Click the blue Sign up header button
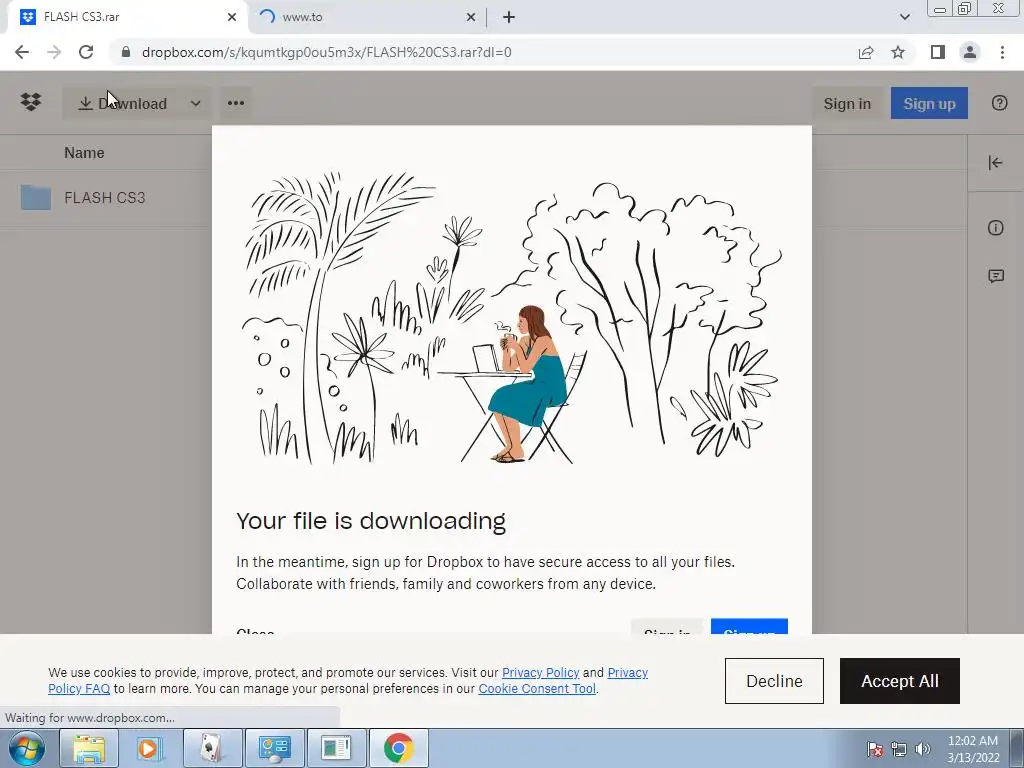The height and width of the screenshot is (768, 1024). pos(929,103)
